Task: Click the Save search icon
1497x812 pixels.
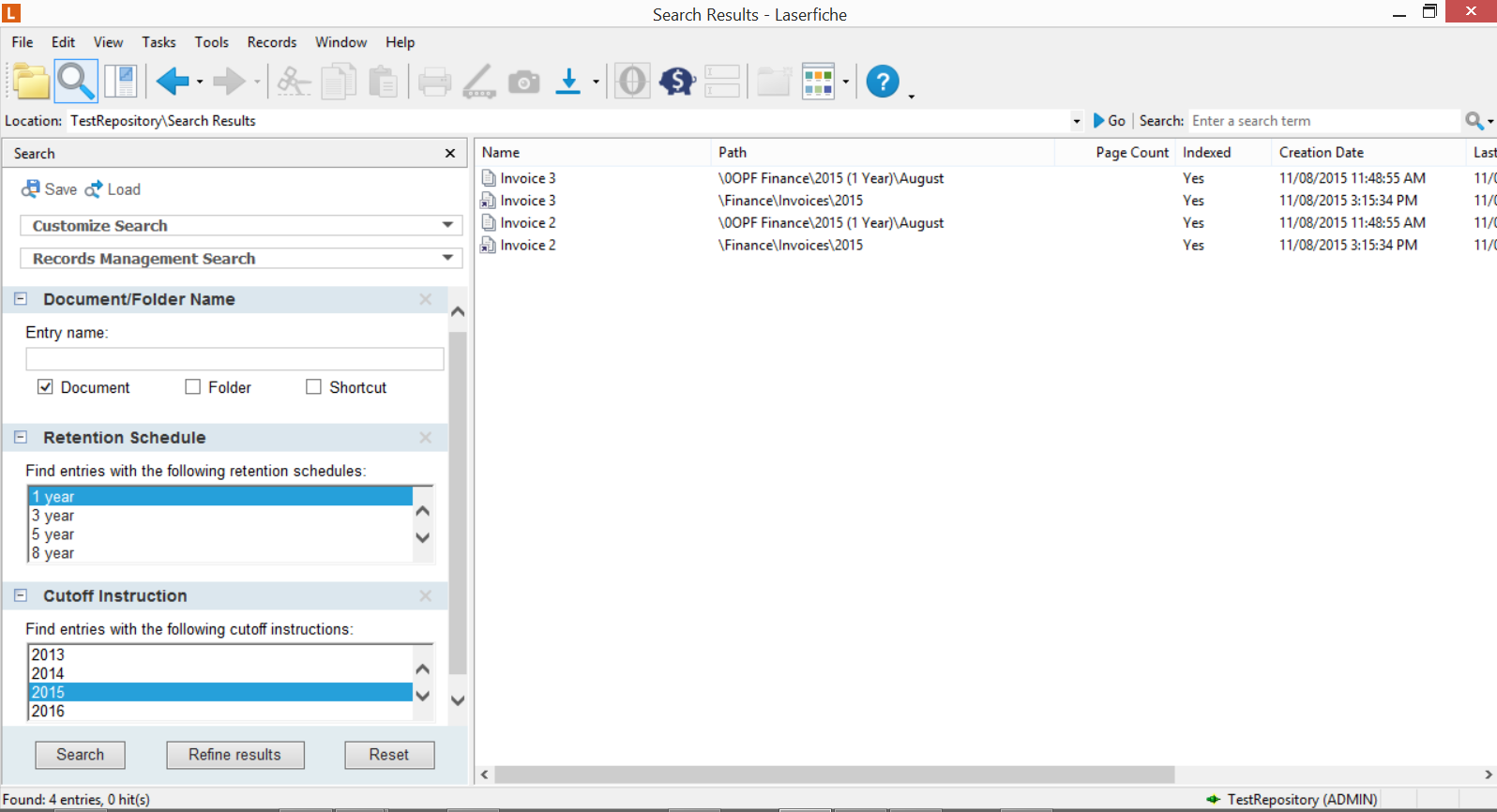Action: pos(31,189)
